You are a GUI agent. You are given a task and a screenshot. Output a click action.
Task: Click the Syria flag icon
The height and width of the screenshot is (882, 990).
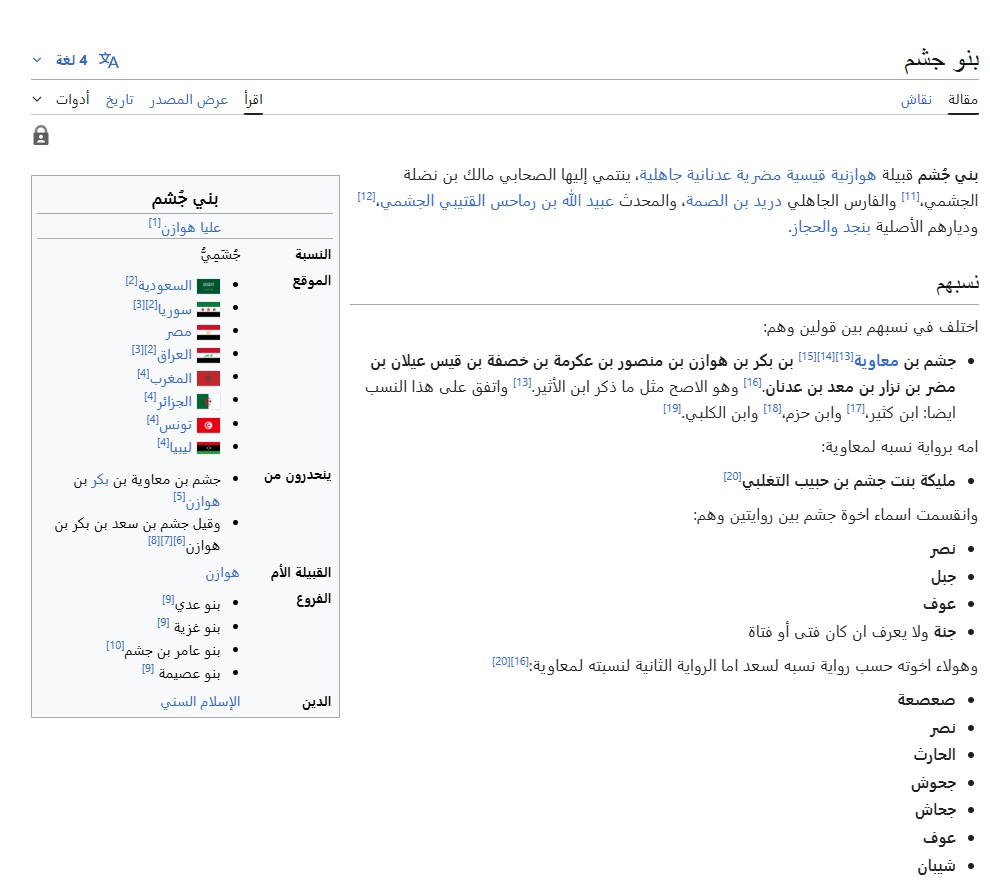coord(208,309)
